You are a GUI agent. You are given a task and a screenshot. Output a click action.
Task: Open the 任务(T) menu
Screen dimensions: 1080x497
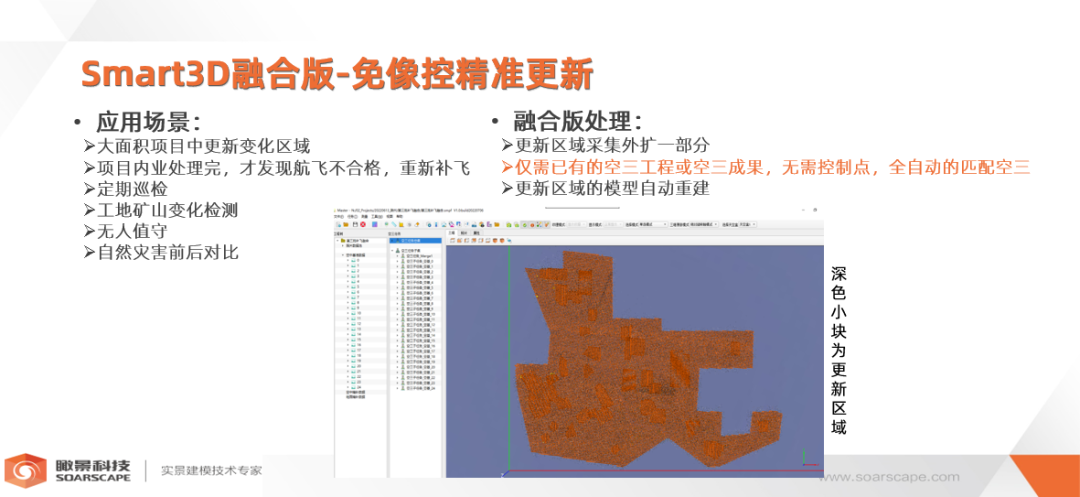353,216
